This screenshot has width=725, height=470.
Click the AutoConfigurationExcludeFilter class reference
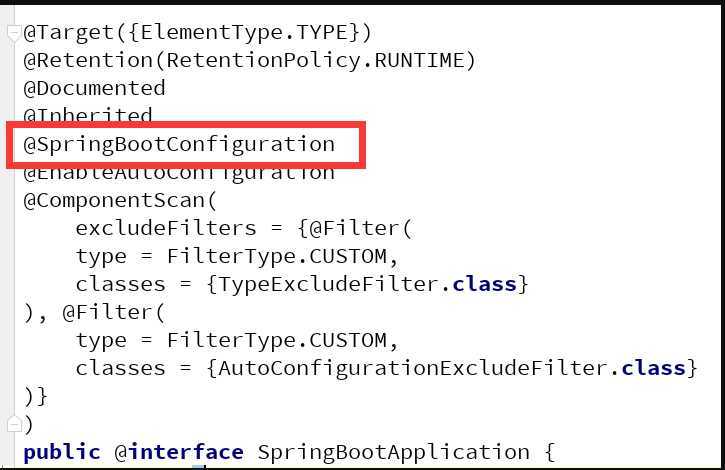tap(413, 369)
